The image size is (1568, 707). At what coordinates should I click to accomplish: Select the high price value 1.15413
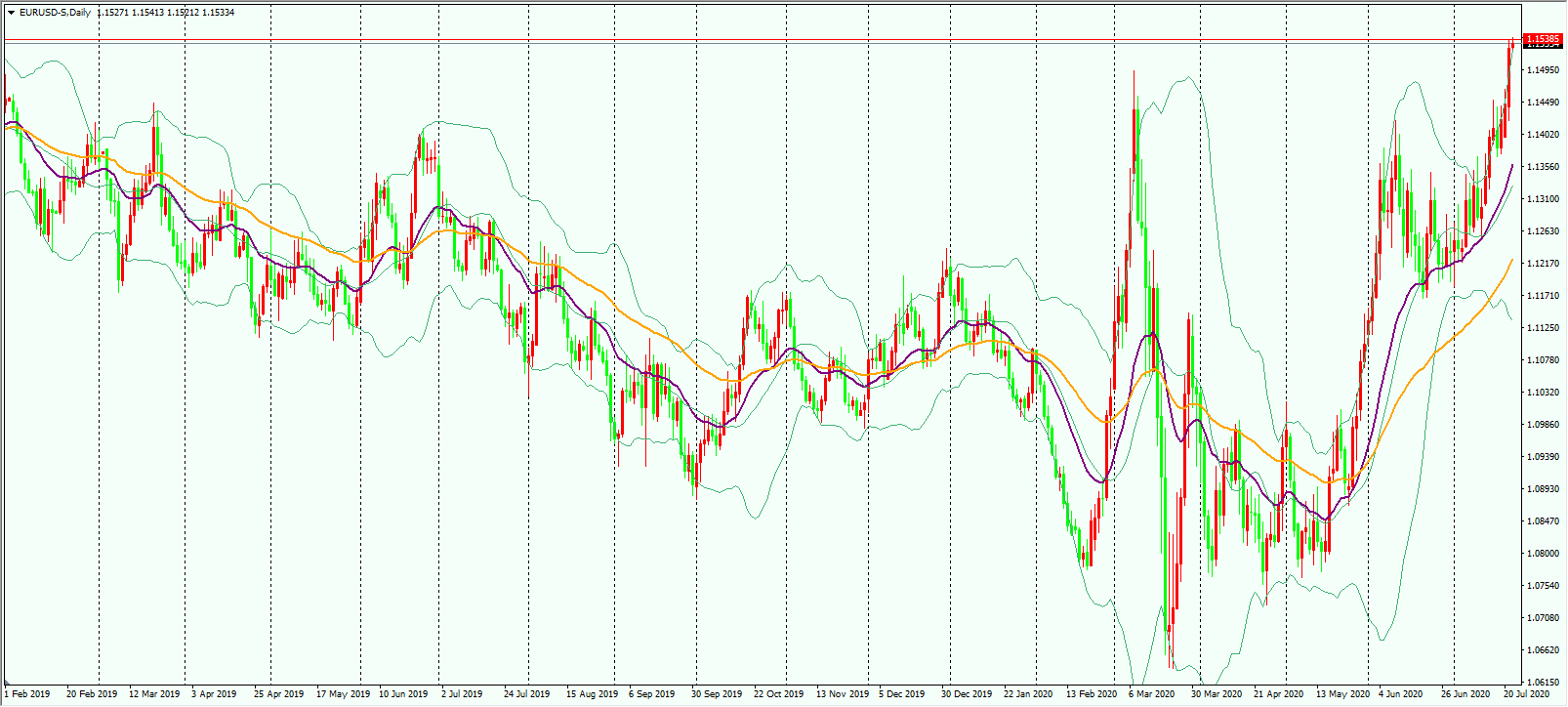coord(147,13)
